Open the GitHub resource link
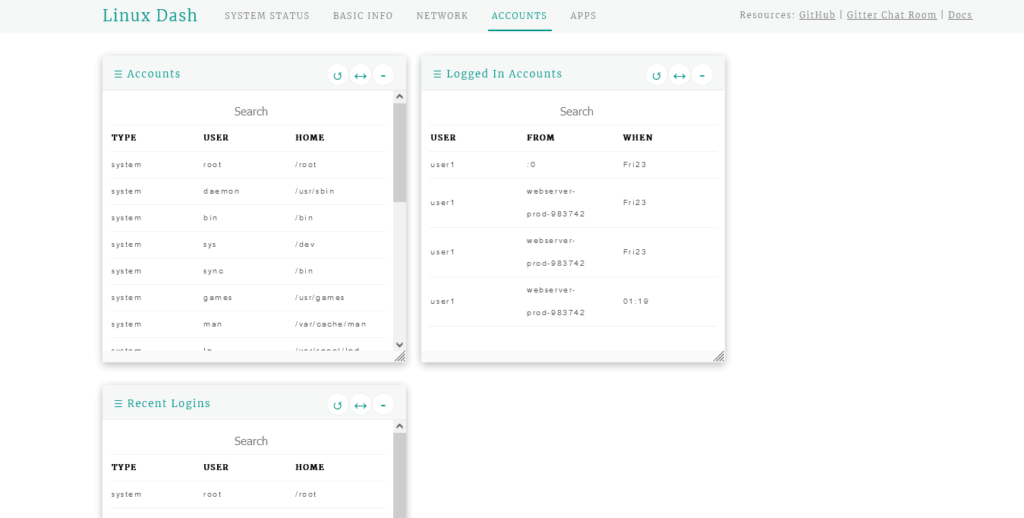This screenshot has width=1024, height=518. [817, 15]
